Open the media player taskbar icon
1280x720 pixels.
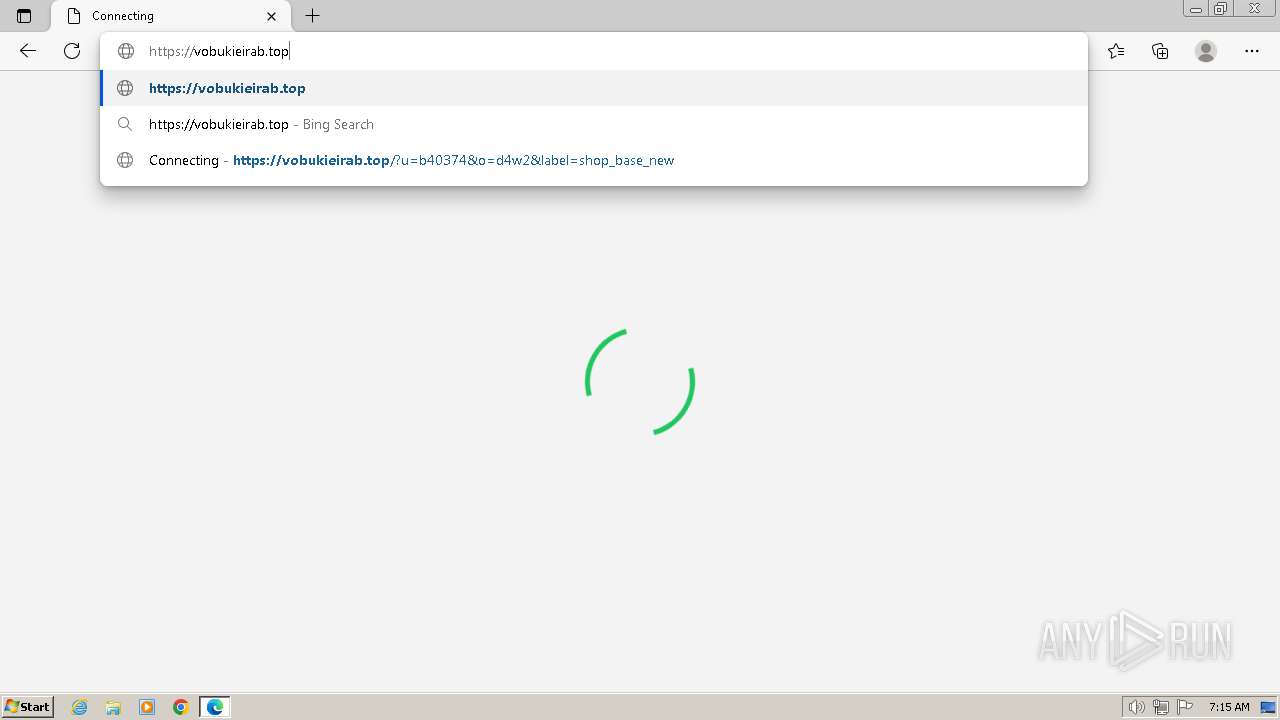147,707
